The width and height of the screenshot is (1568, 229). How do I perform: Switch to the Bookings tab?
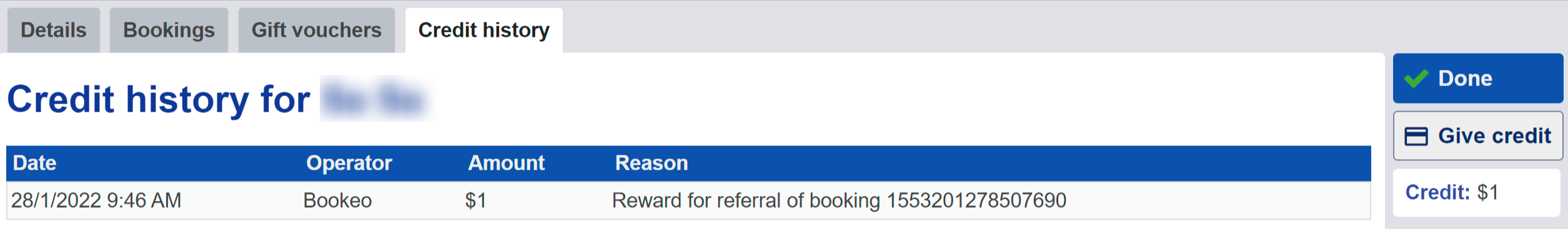[x=169, y=30]
